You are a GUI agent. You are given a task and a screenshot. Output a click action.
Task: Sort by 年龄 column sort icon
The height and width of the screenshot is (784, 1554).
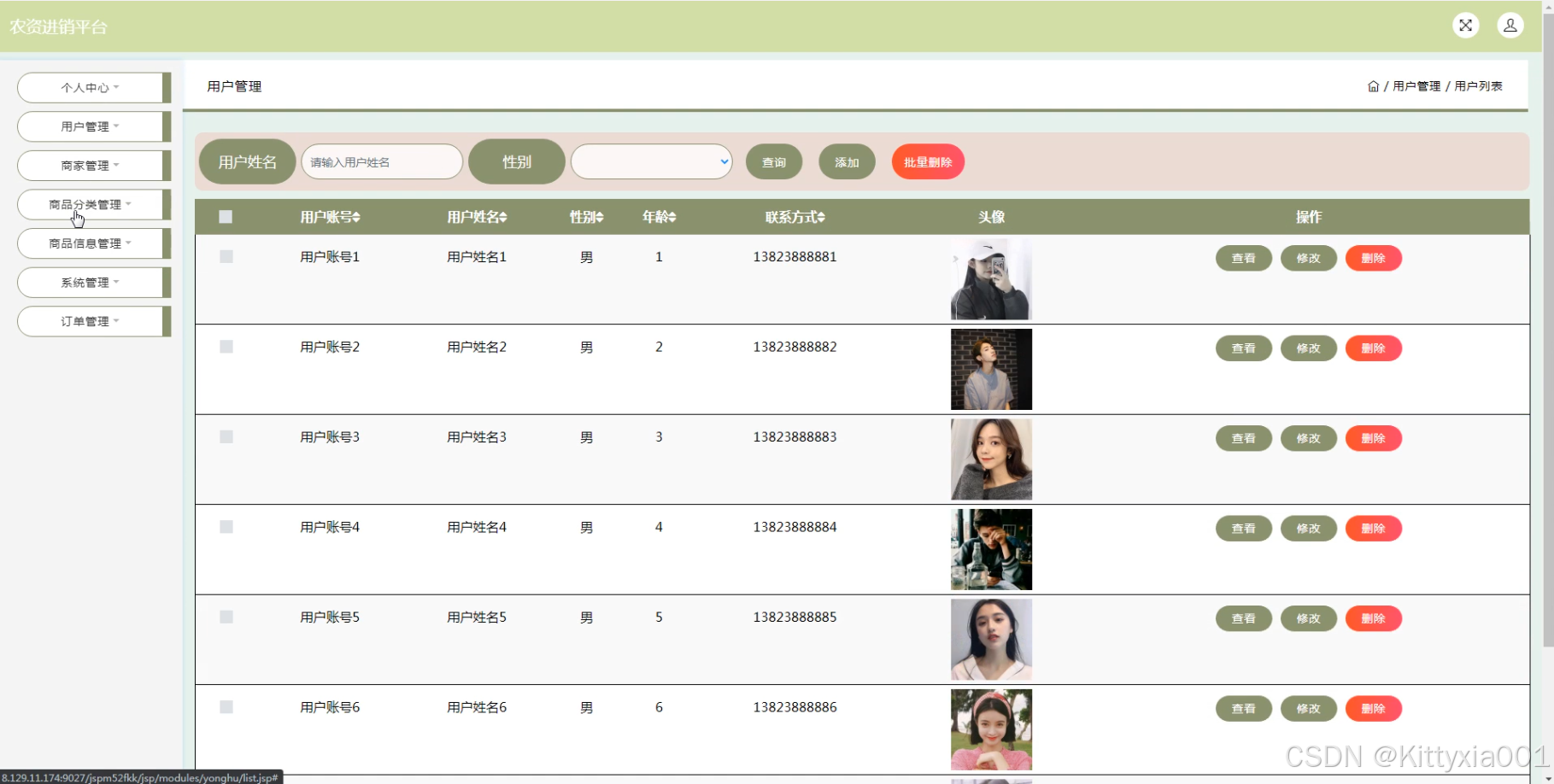[672, 218]
